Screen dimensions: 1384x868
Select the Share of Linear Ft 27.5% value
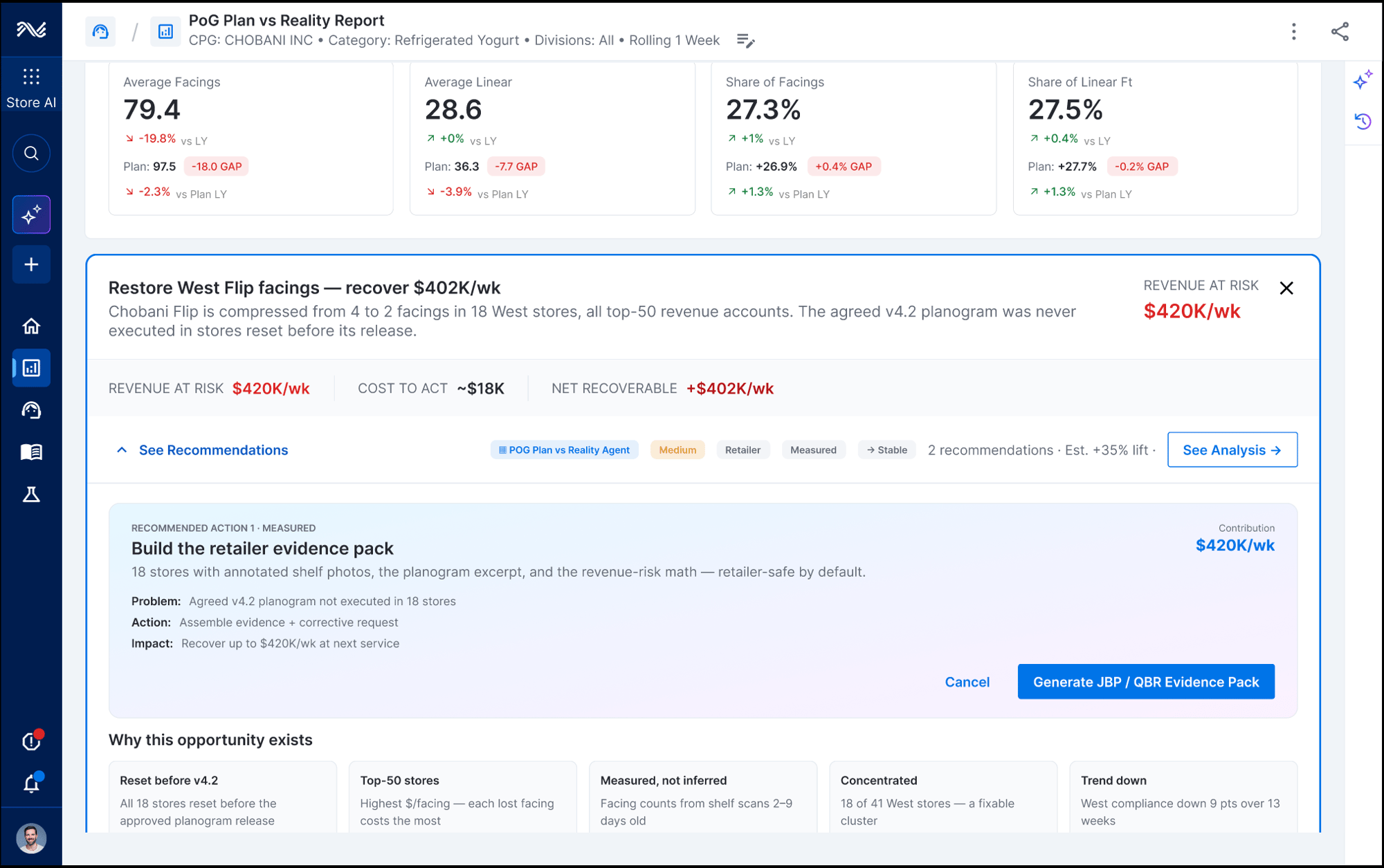tap(1065, 109)
